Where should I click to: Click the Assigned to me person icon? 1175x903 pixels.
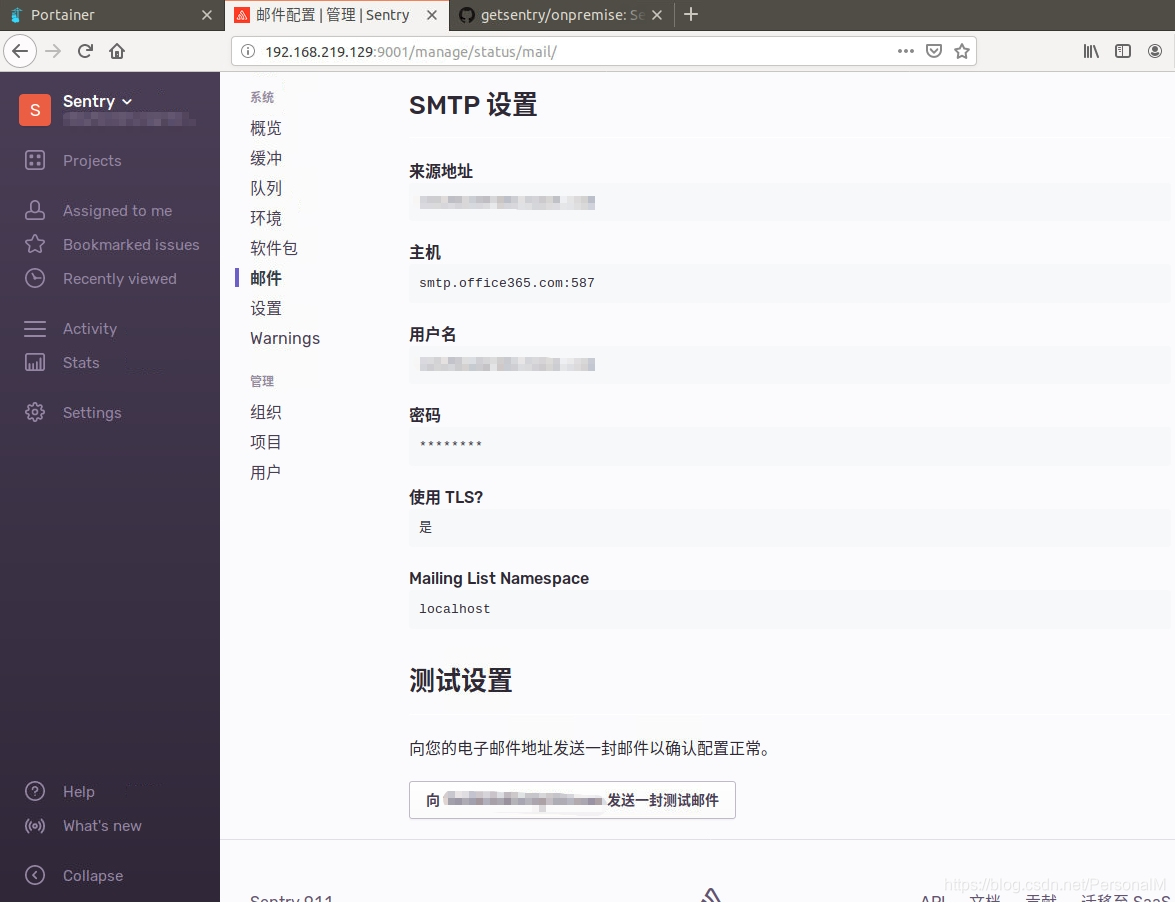coord(34,211)
